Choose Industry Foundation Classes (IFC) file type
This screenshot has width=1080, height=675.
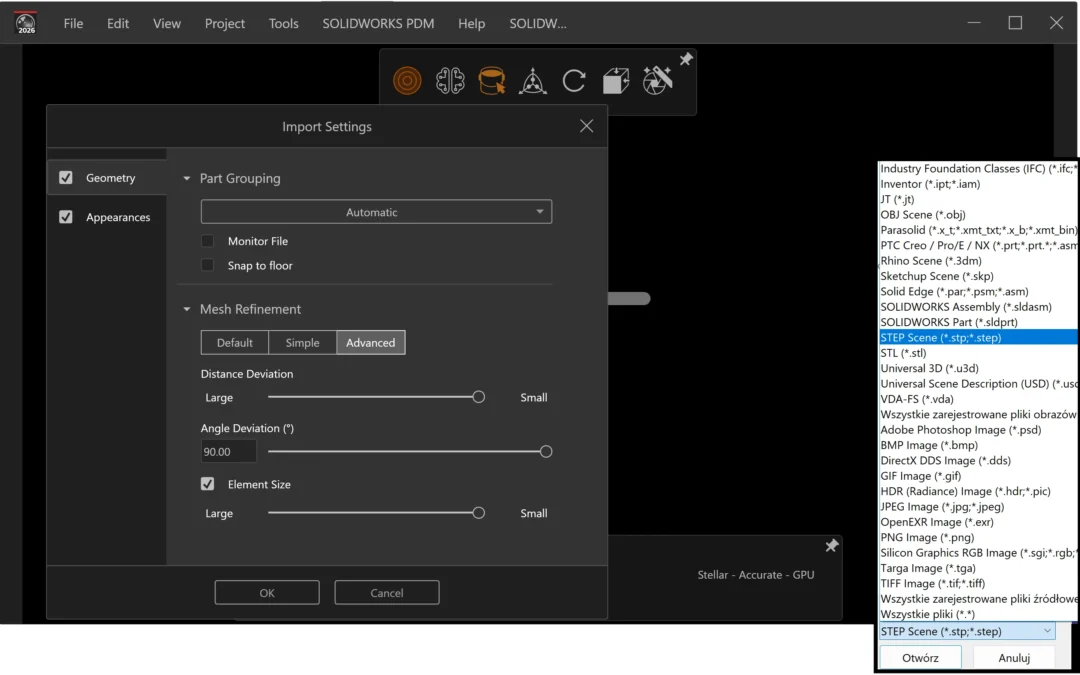pos(979,169)
